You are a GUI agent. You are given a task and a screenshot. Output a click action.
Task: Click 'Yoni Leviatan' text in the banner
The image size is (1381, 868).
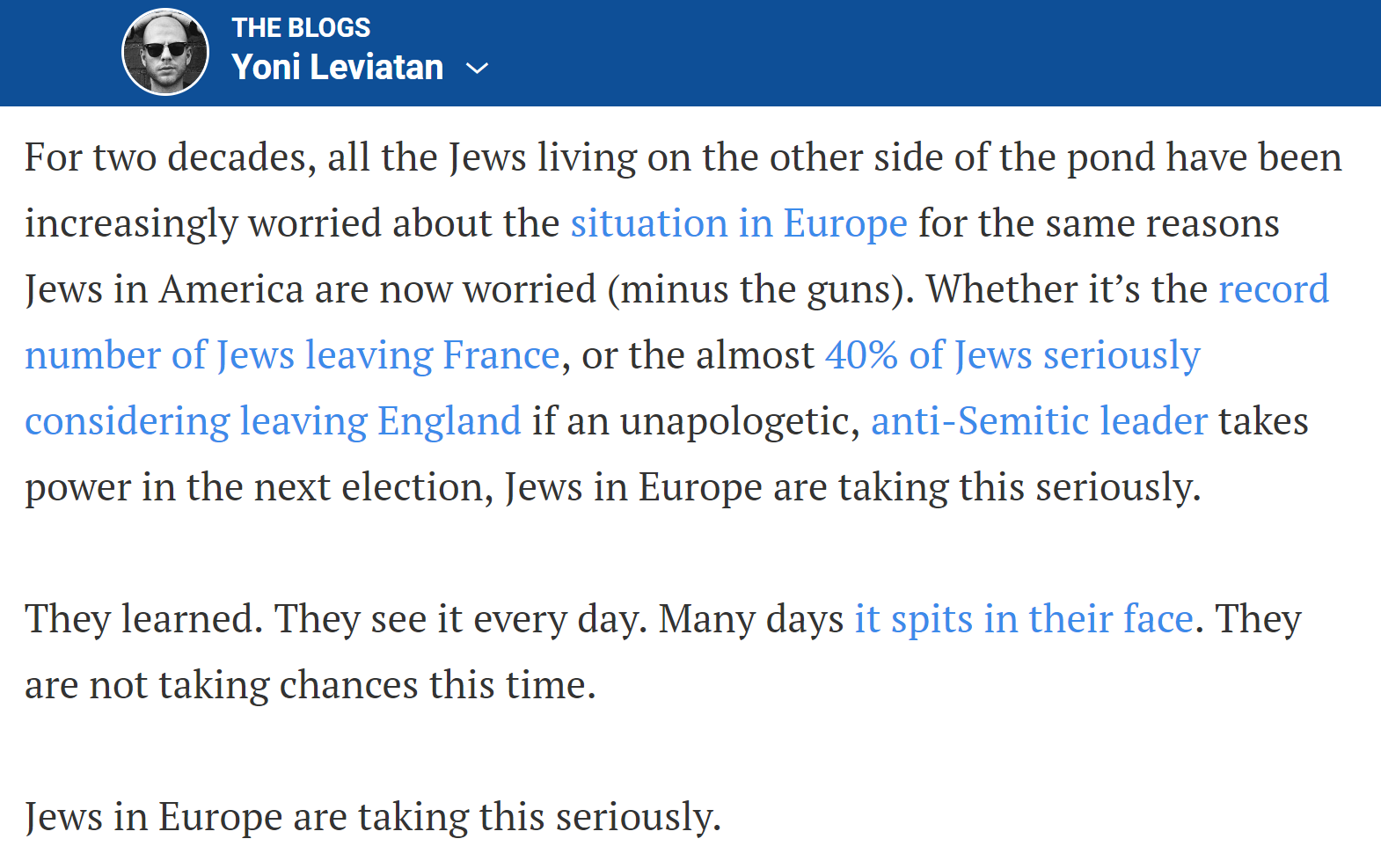pos(337,67)
